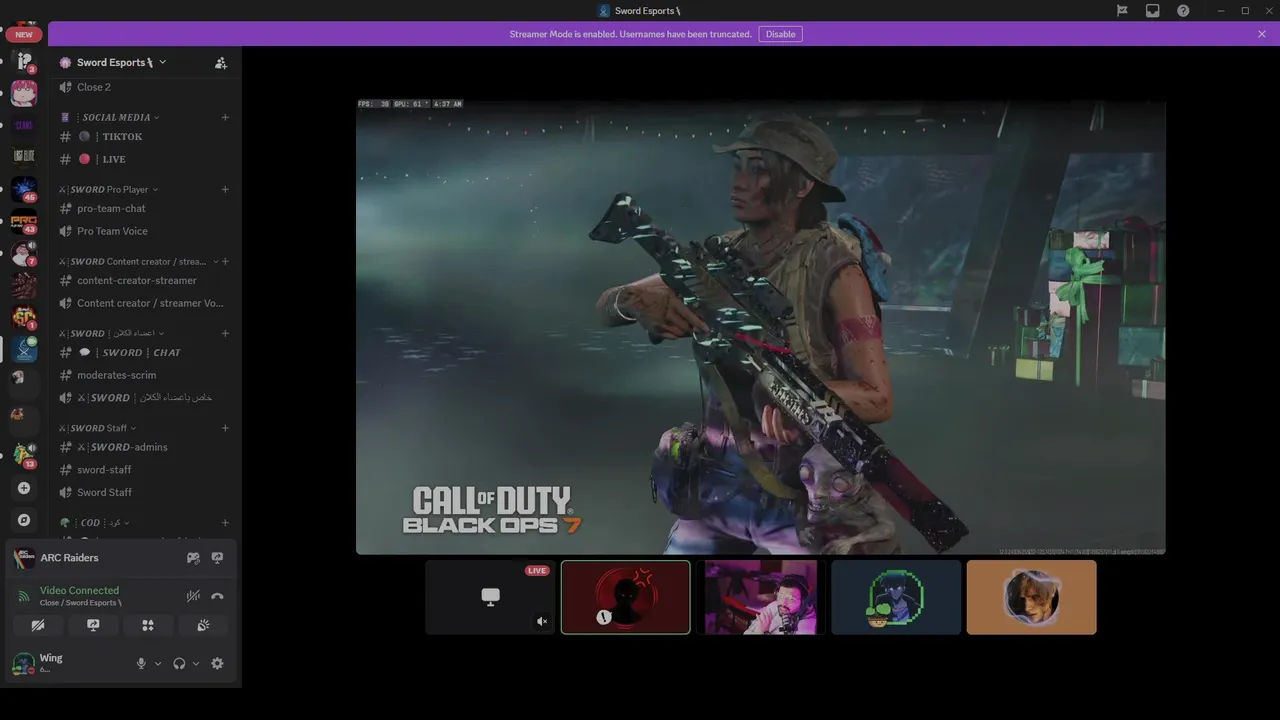The height and width of the screenshot is (720, 1280).
Task: Open the server with the 45 notification badge
Action: tap(24, 188)
